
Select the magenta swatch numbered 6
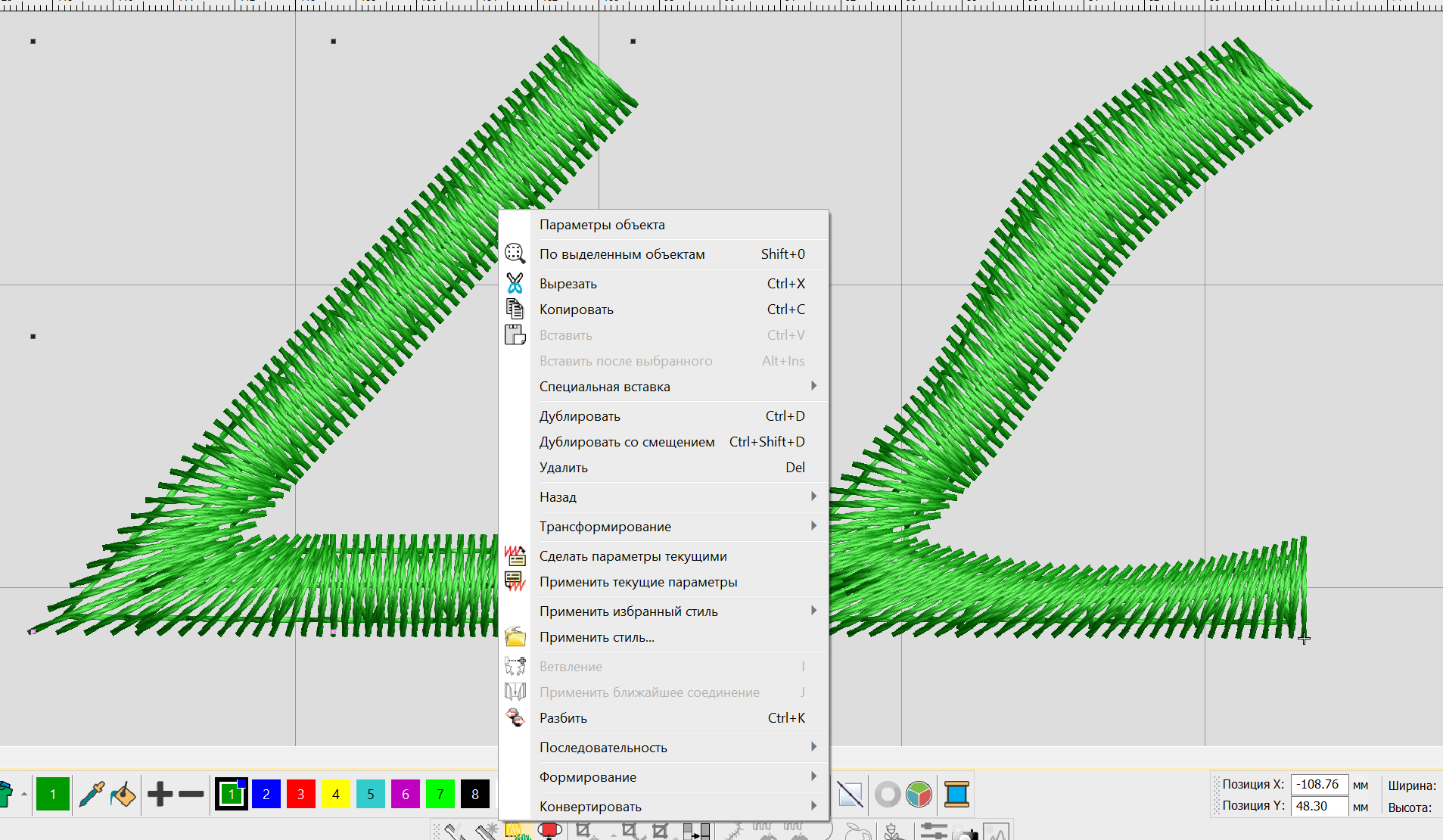tap(405, 794)
